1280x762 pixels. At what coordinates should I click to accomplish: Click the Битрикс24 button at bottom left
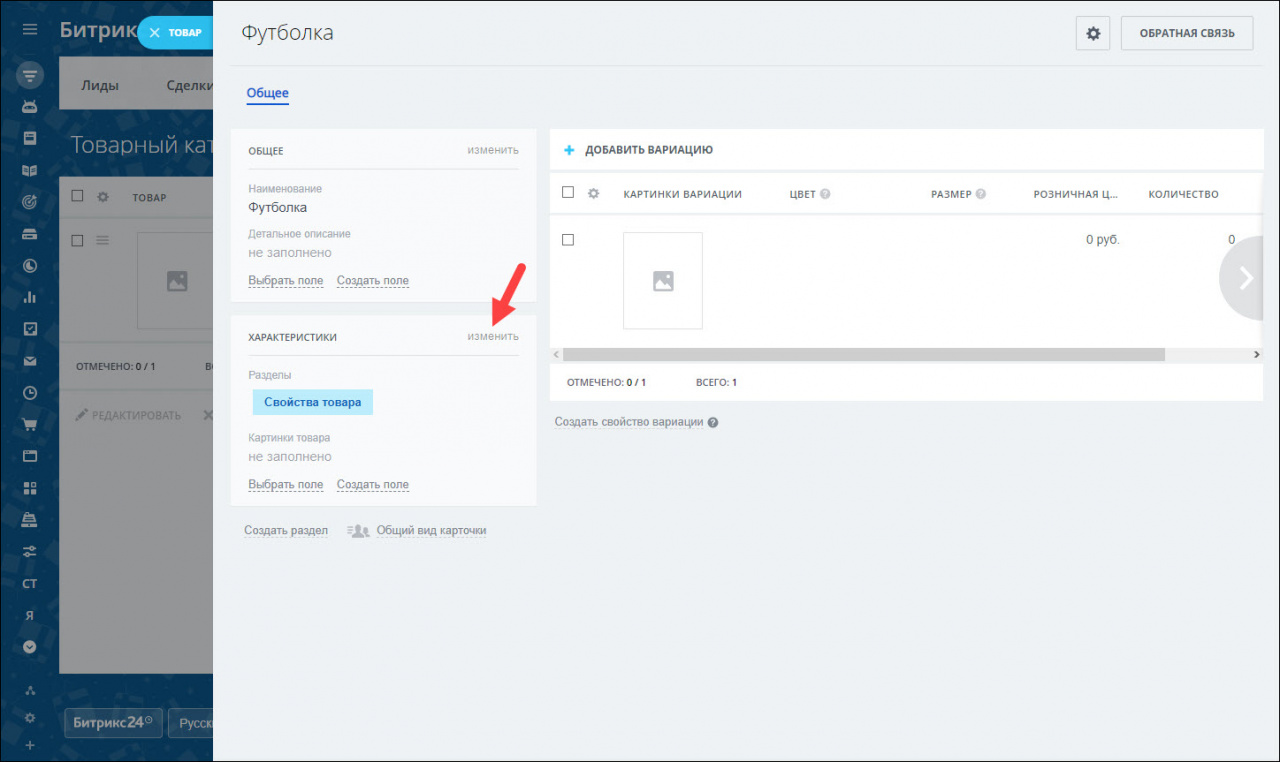click(112, 723)
